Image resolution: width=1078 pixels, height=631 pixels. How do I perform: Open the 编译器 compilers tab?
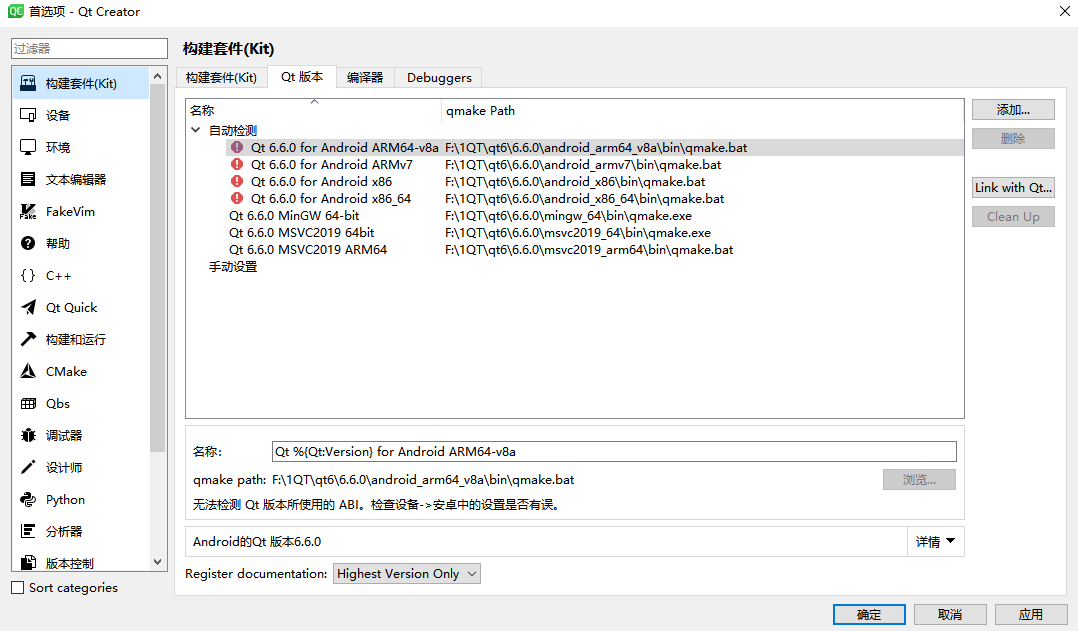tap(365, 78)
